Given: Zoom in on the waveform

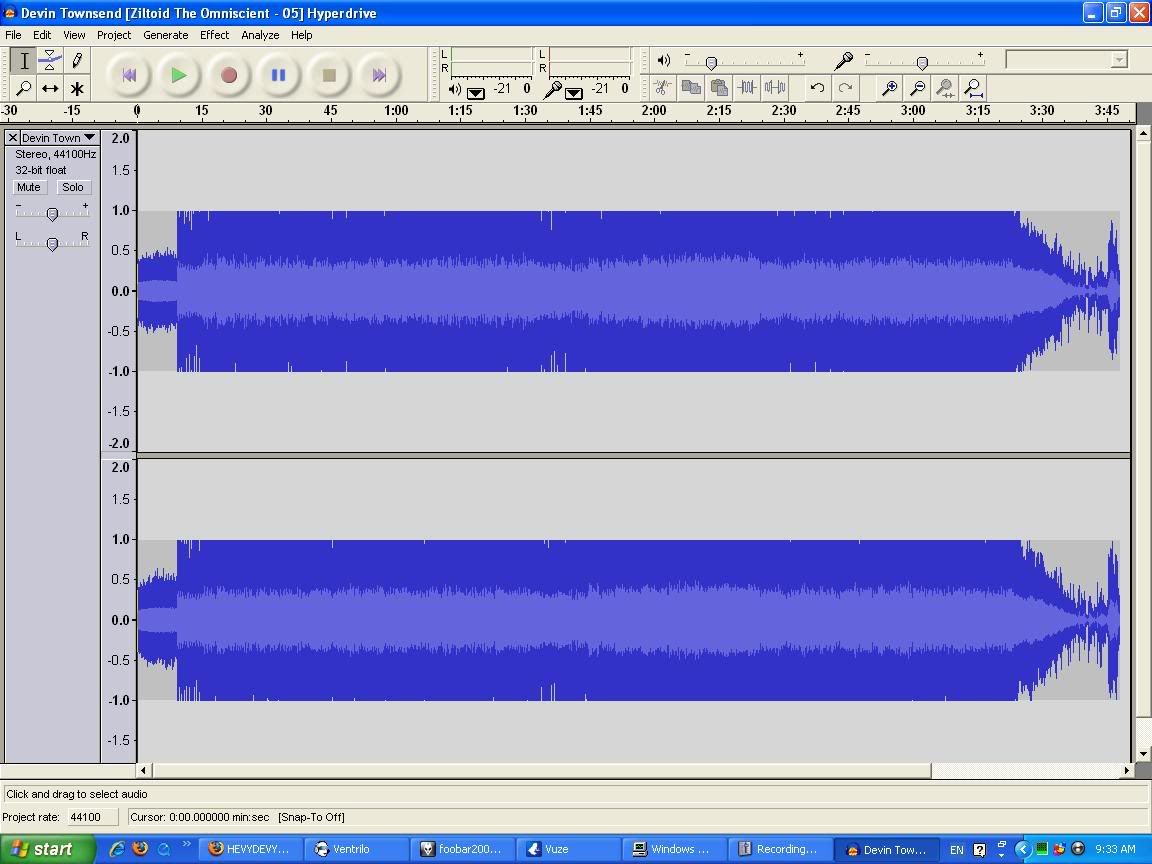Looking at the screenshot, I should tap(889, 88).
